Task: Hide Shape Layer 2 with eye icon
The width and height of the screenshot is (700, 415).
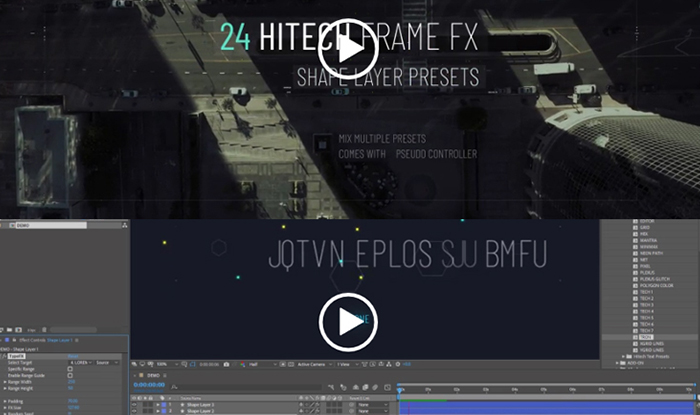Action: point(134,411)
